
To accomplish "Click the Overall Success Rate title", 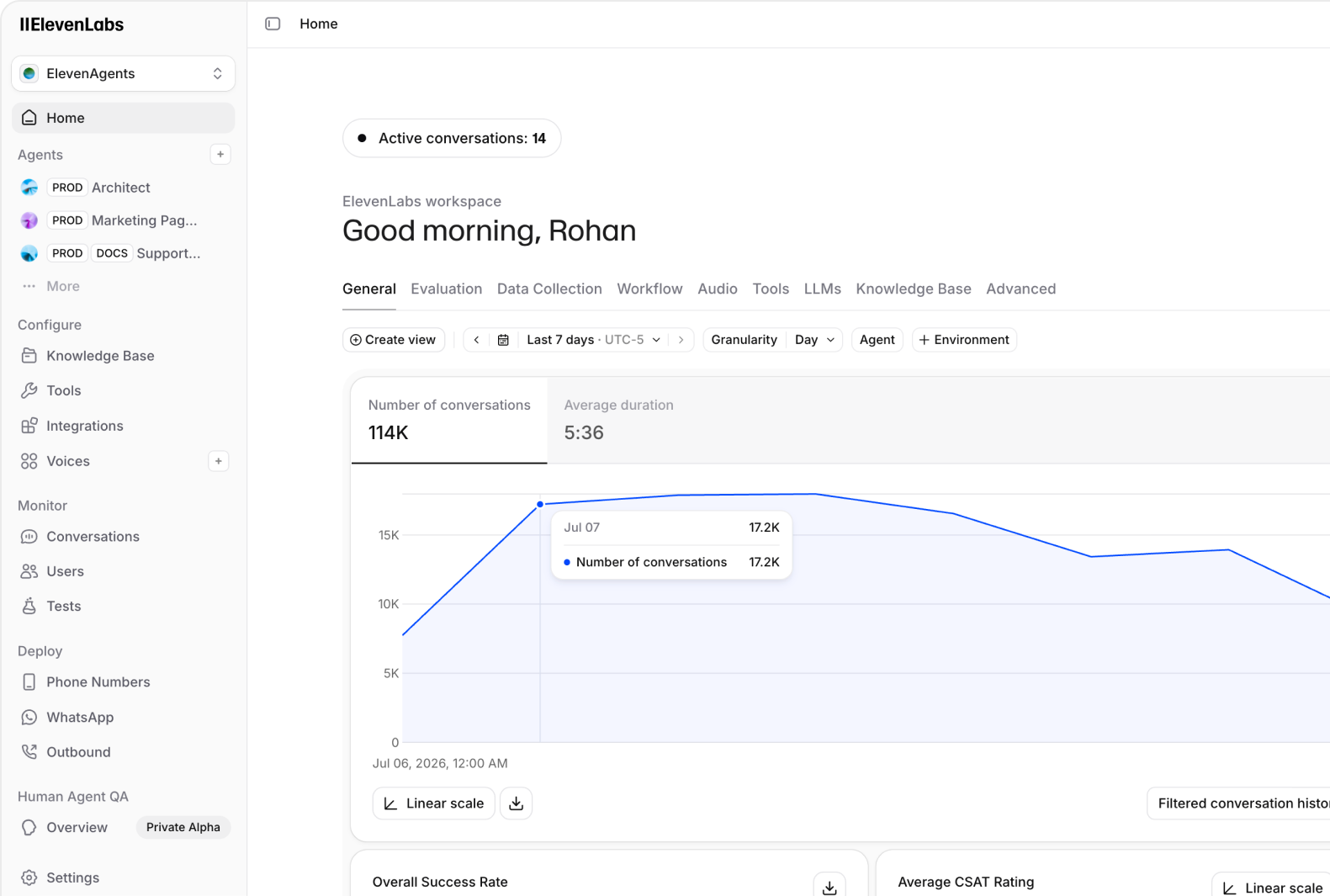I will click(x=440, y=882).
